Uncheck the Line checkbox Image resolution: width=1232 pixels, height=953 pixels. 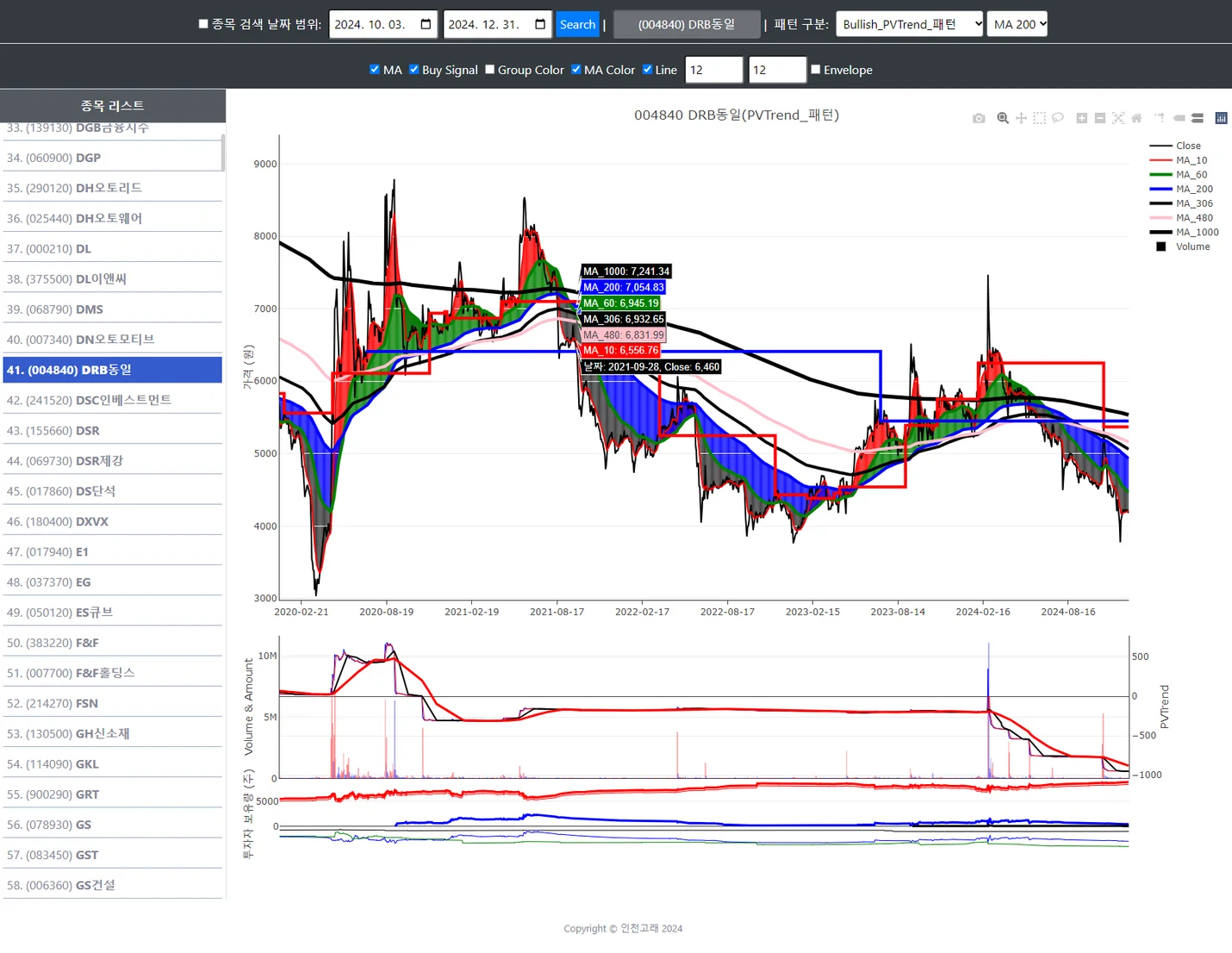coord(647,70)
